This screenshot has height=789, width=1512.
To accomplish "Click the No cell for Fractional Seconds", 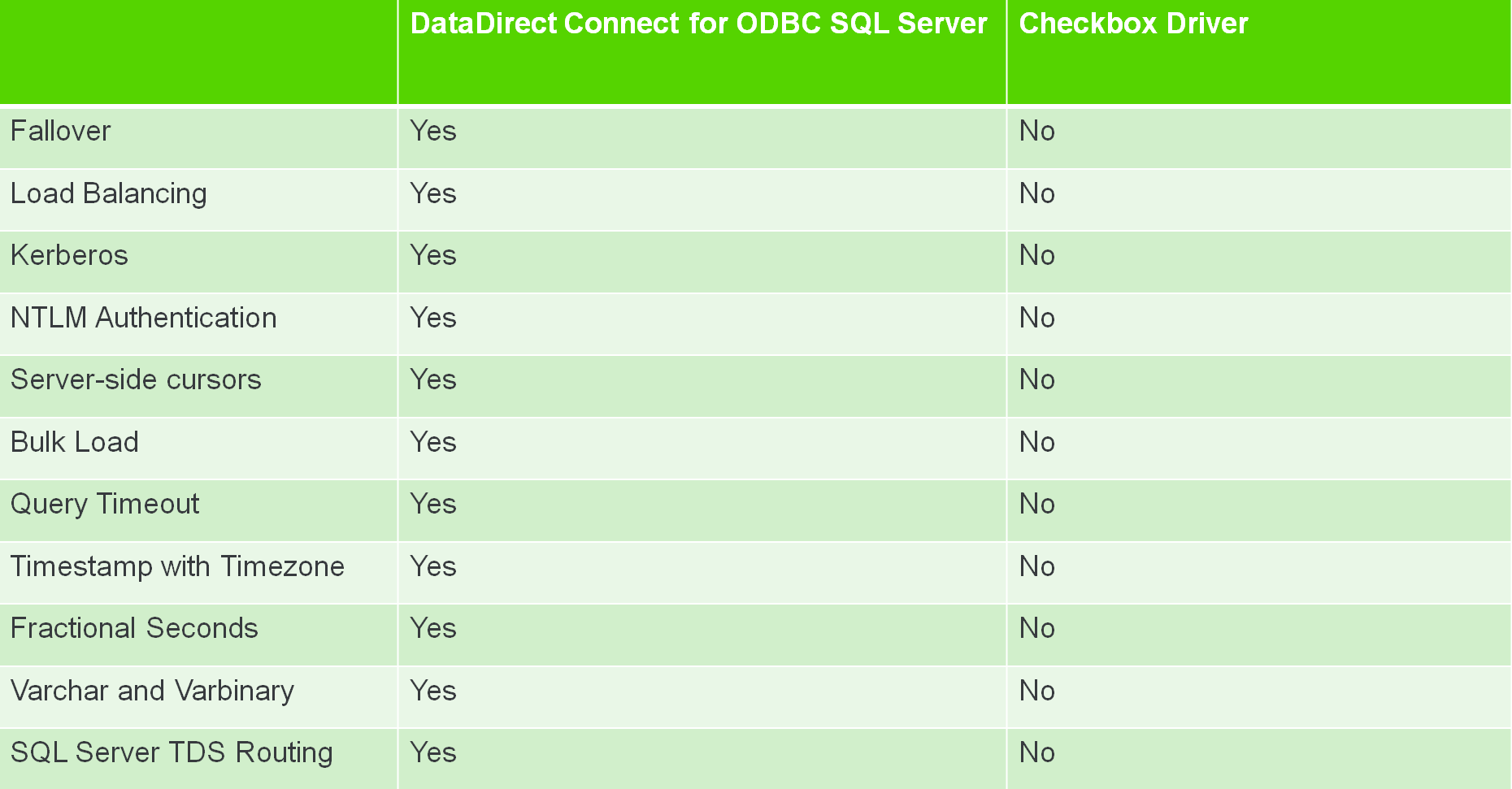I will (1037, 629).
